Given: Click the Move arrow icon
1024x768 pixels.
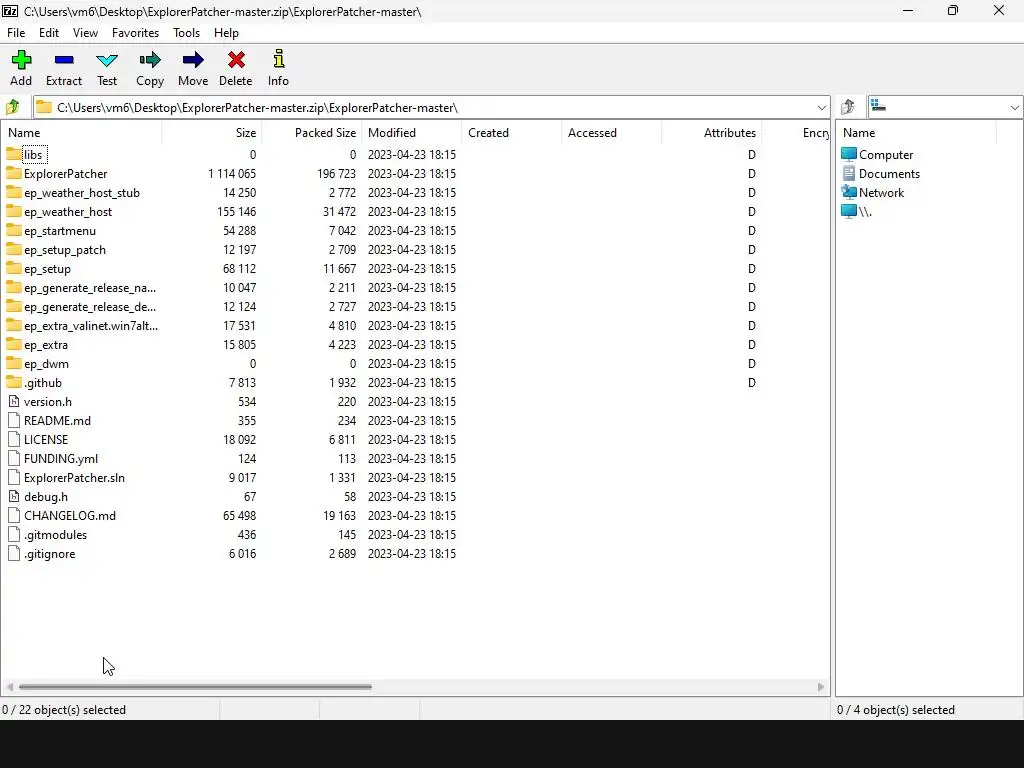Looking at the screenshot, I should pyautogui.click(x=193, y=61).
